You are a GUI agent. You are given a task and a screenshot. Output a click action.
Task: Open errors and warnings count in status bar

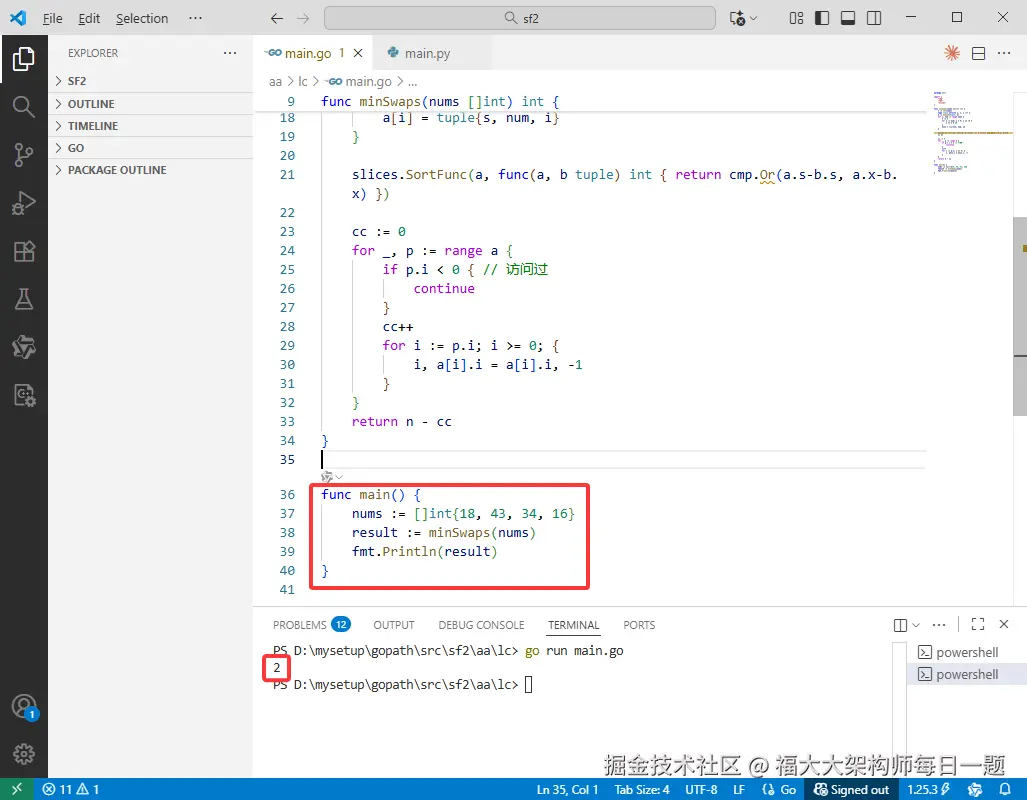71,790
